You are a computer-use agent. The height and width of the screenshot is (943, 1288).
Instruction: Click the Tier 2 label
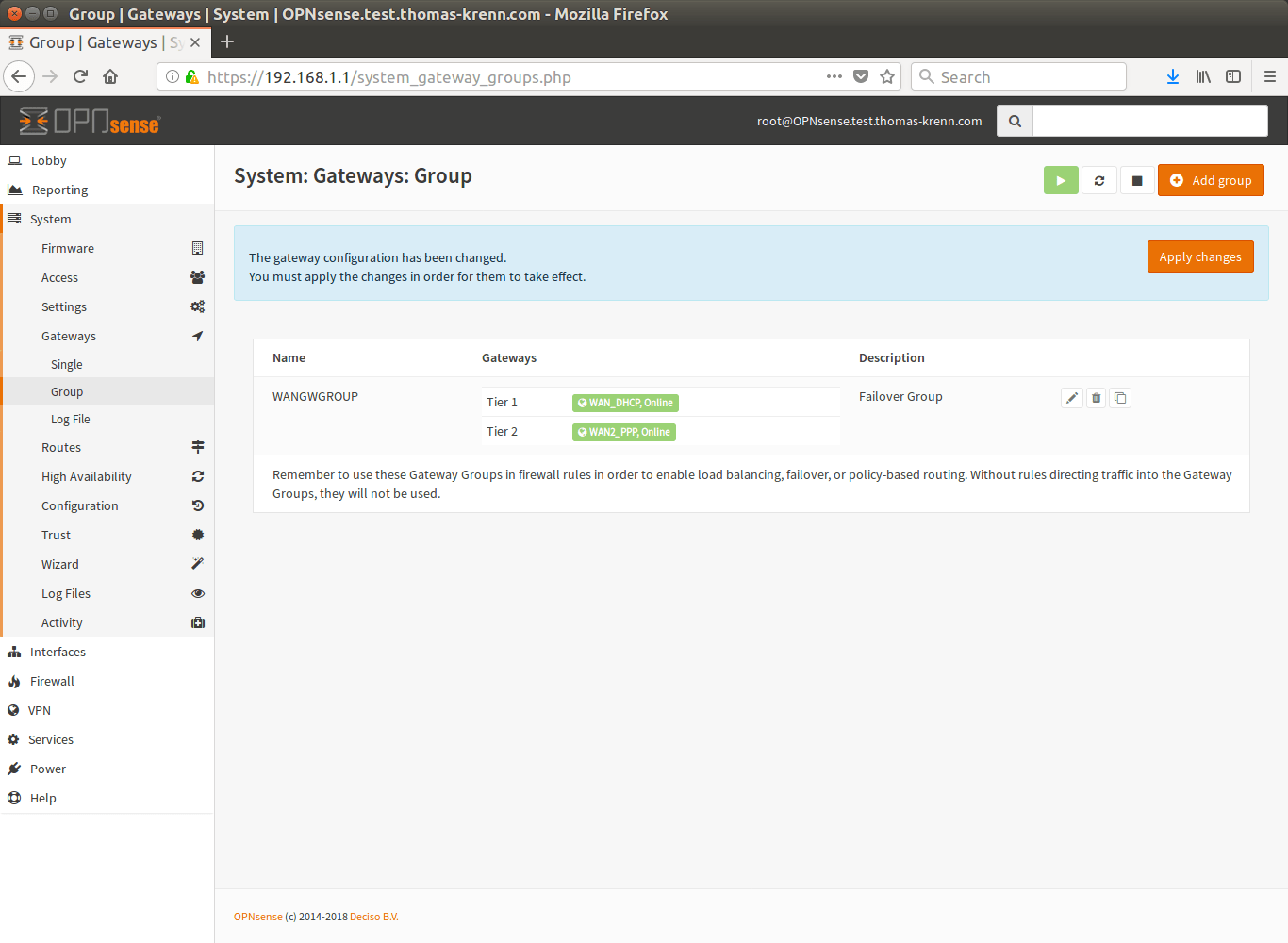pyautogui.click(x=502, y=432)
